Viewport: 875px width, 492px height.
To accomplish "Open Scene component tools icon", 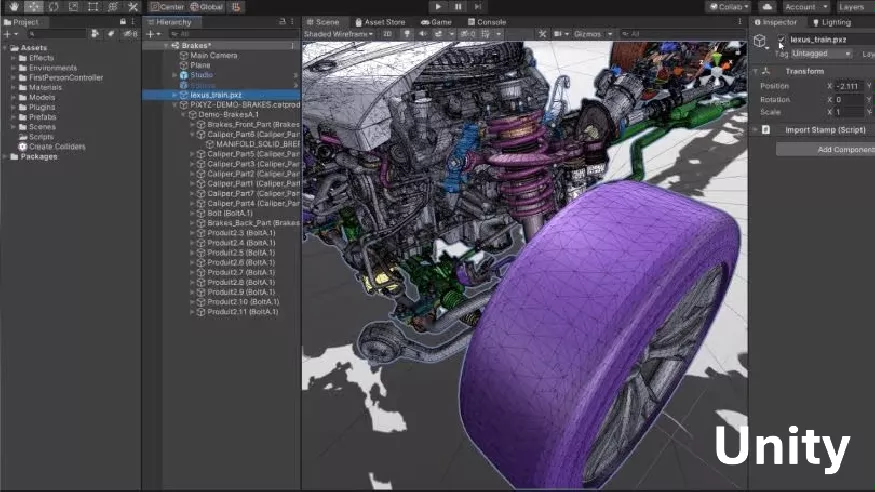I will click(x=542, y=34).
